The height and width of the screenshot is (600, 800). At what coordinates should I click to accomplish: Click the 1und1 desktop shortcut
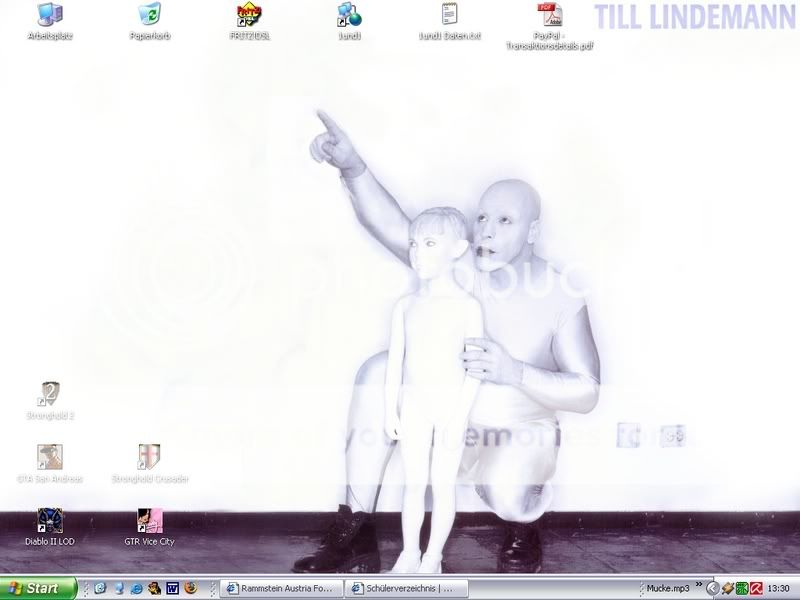pyautogui.click(x=349, y=15)
